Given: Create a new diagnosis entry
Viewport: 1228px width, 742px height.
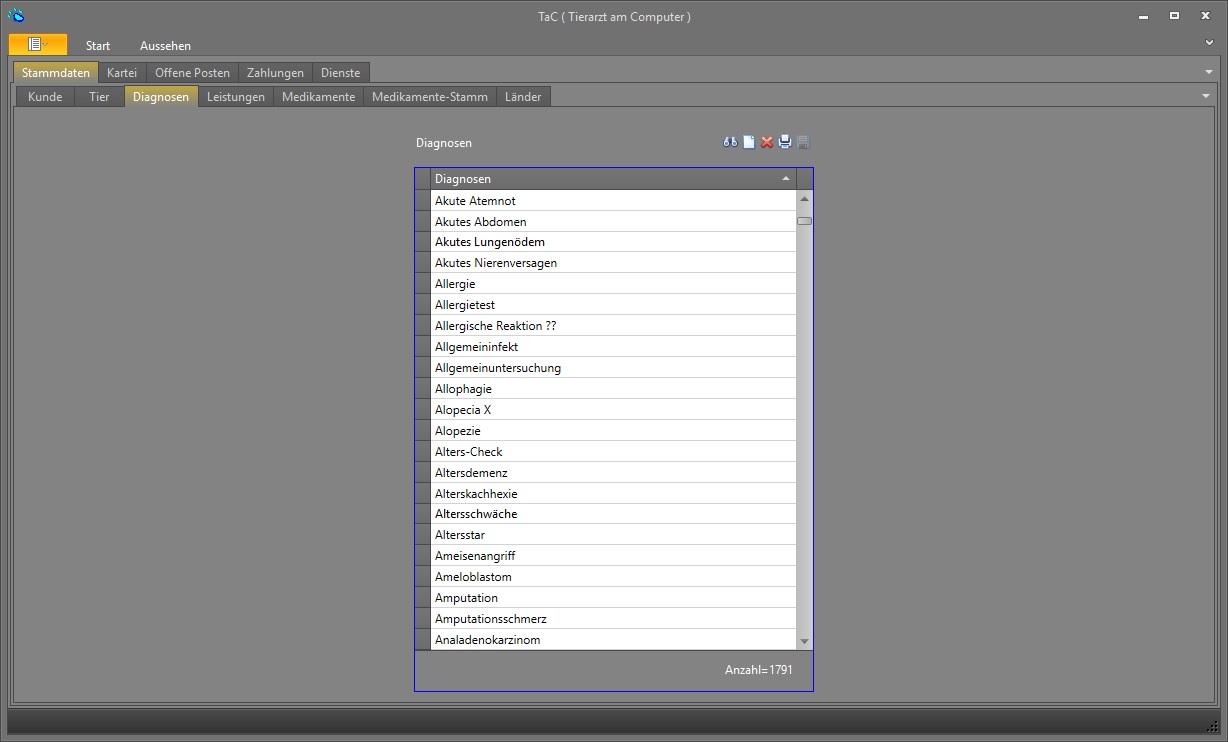Looking at the screenshot, I should click(749, 142).
